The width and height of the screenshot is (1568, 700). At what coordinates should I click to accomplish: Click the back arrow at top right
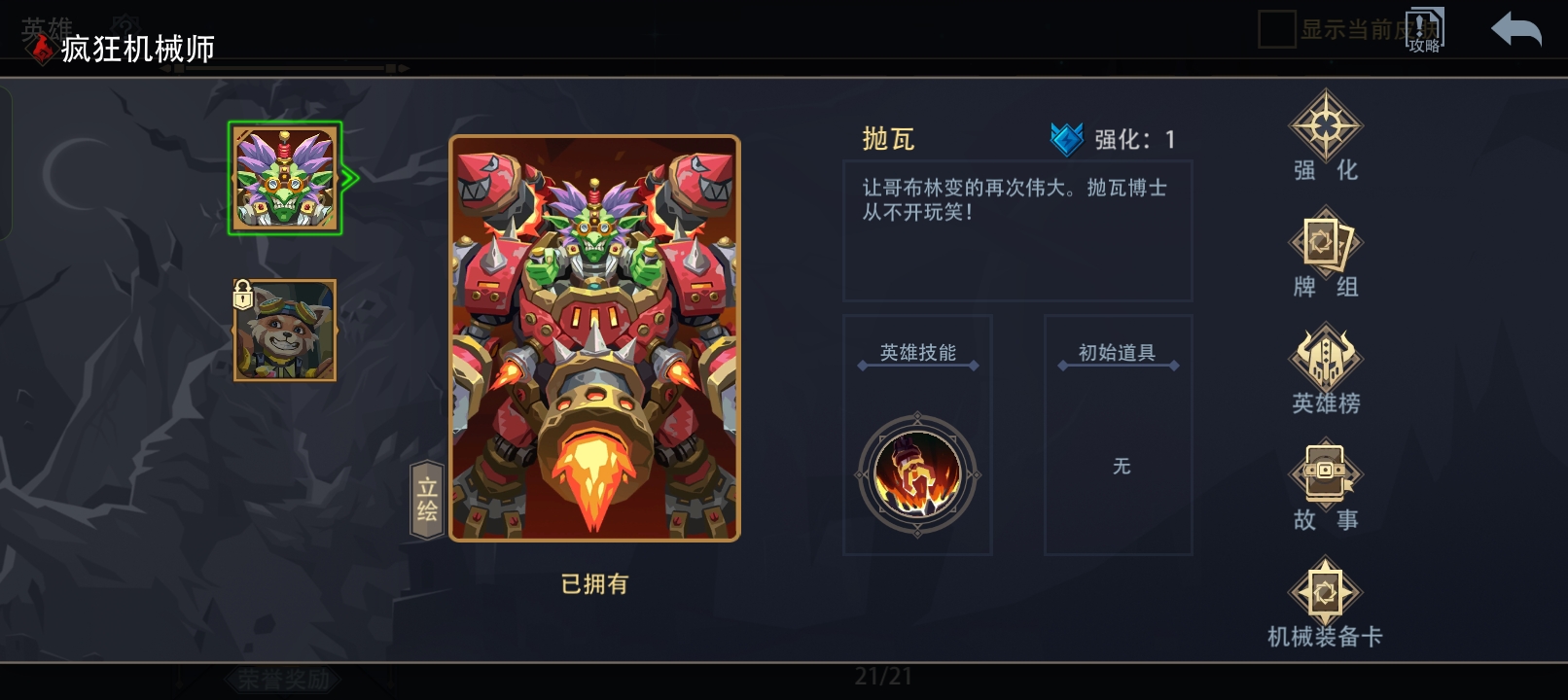[1516, 29]
